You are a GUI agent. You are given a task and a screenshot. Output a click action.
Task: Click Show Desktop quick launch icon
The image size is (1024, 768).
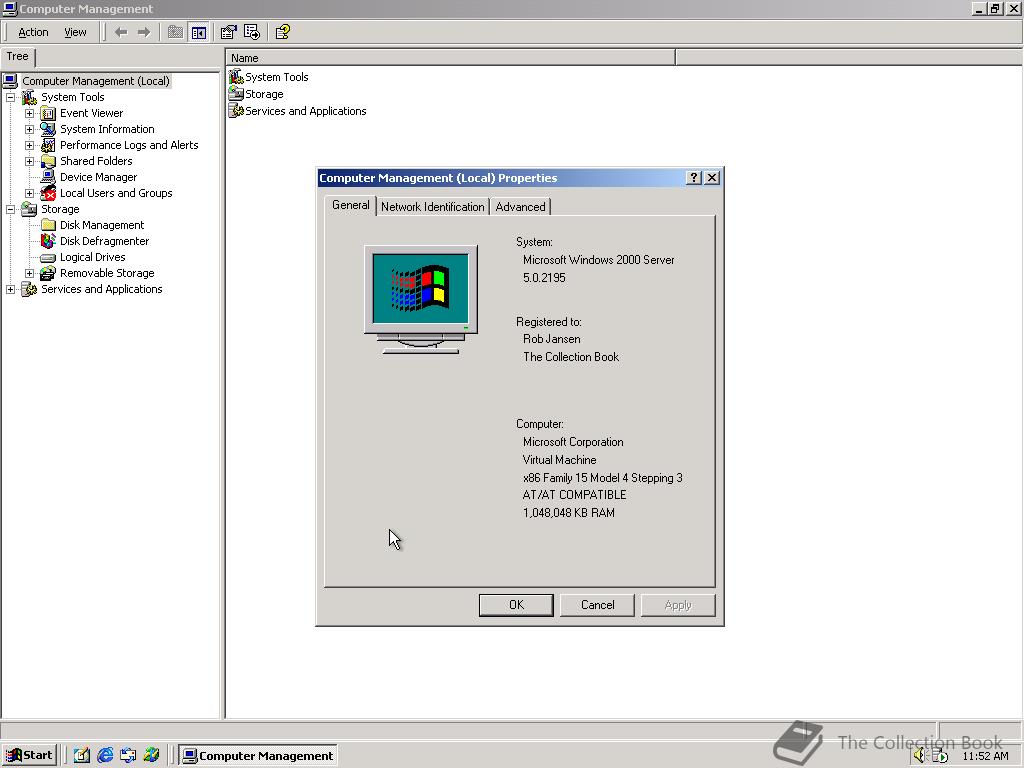(82, 755)
